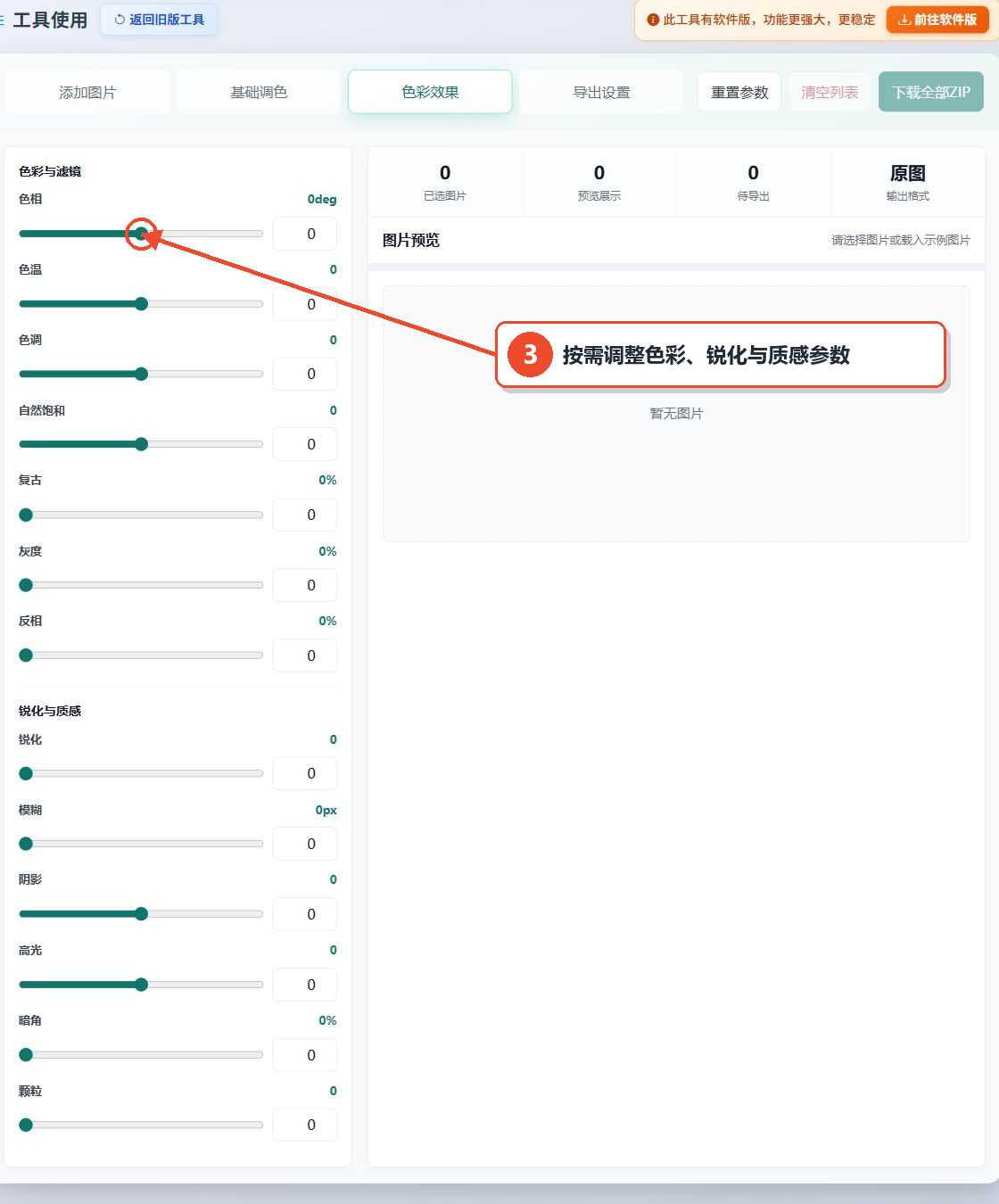Switch to the 基础调色 tab
This screenshot has width=999, height=1204.
pos(259,92)
